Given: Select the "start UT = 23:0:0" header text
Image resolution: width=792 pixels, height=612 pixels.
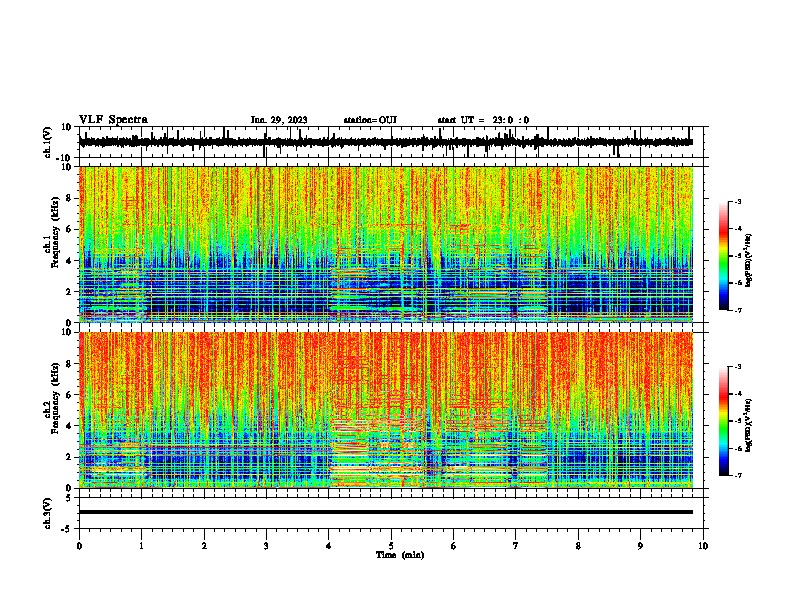Looking at the screenshot, I should coord(483,120).
